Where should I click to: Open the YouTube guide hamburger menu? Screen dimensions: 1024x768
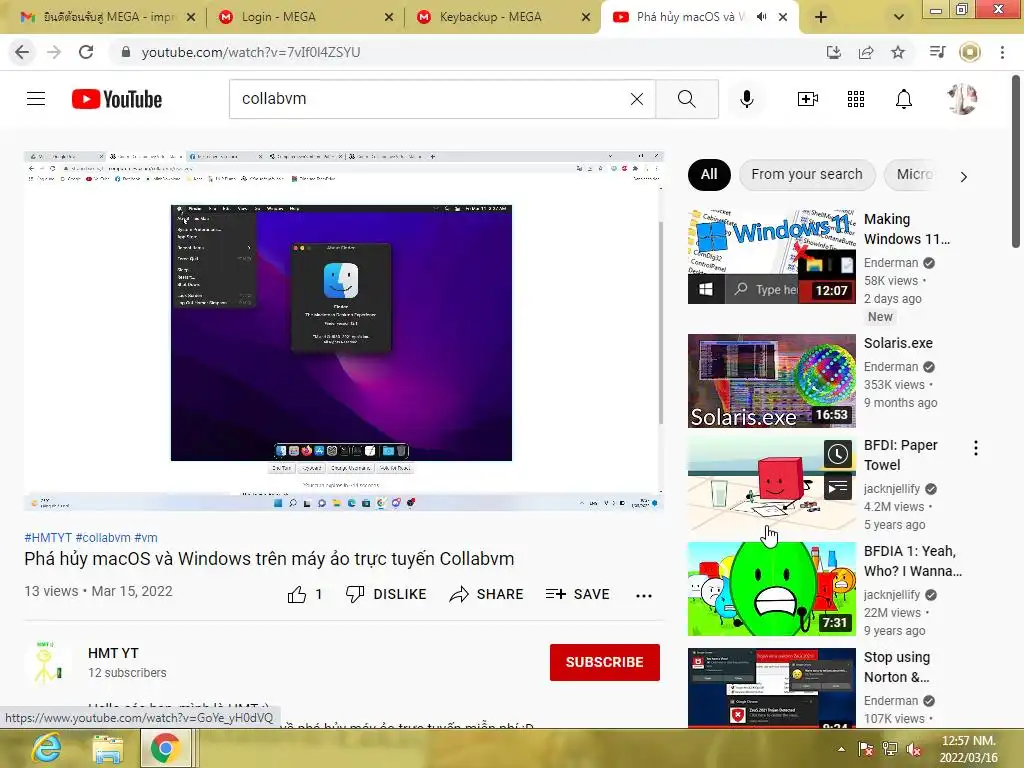tap(36, 99)
